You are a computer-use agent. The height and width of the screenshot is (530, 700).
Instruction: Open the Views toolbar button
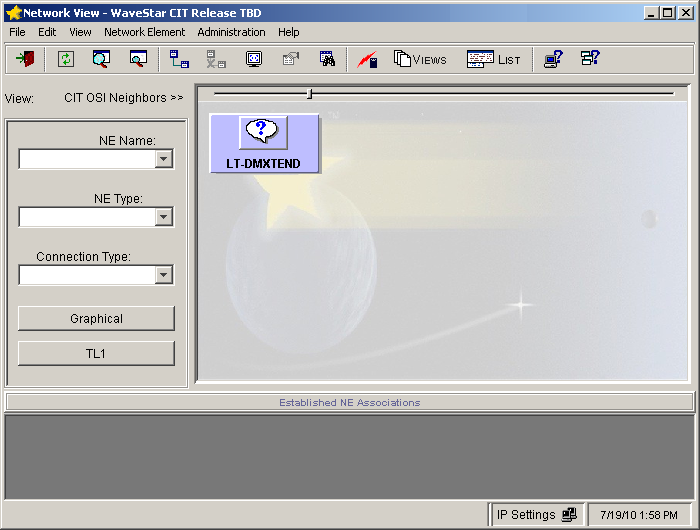click(420, 59)
